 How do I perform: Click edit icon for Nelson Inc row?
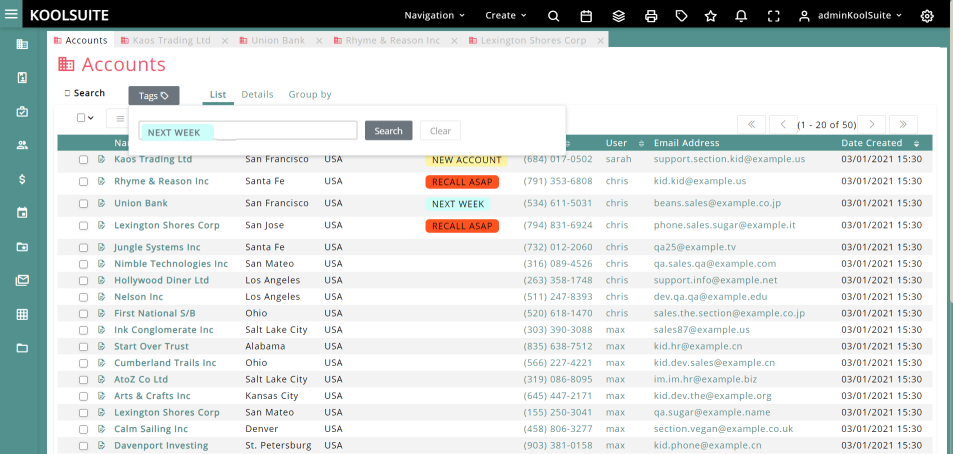101,297
